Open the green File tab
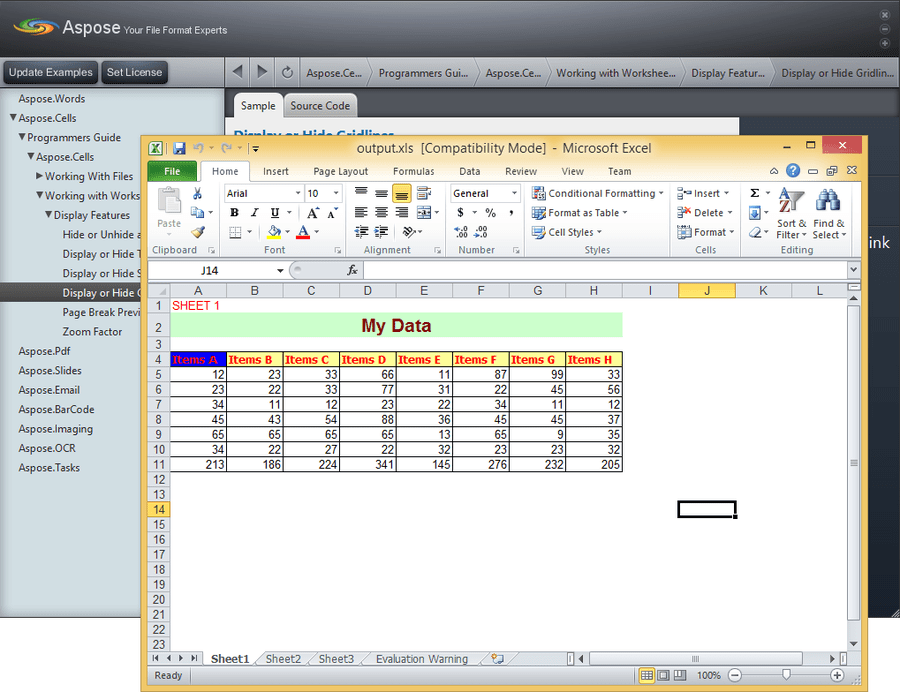Image resolution: width=900 pixels, height=692 pixels. (172, 171)
